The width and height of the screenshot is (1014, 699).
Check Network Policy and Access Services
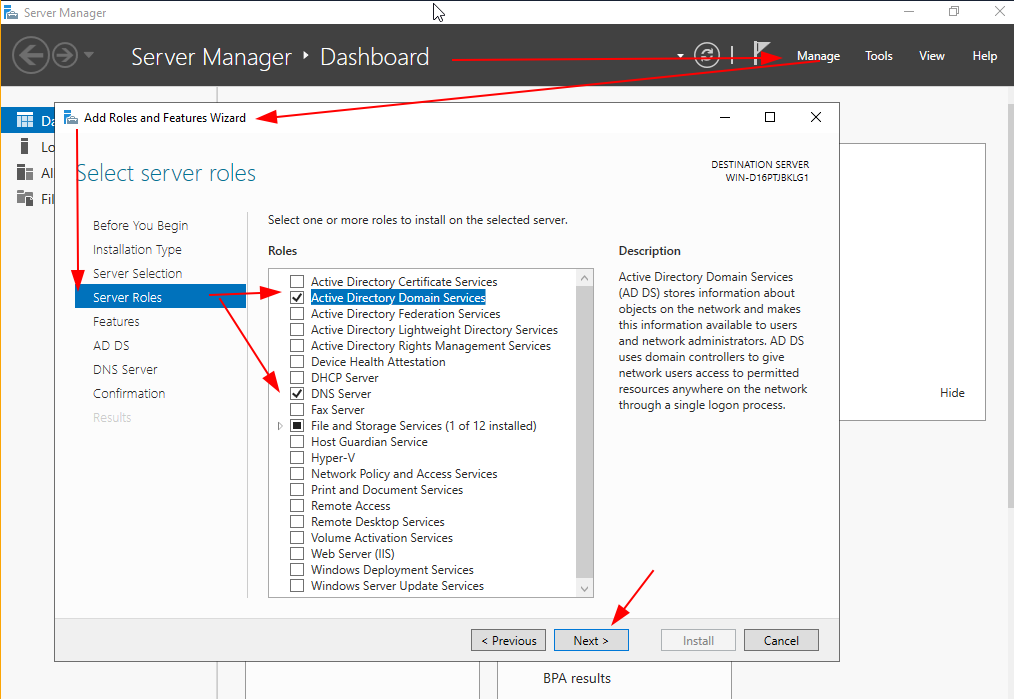click(x=297, y=474)
